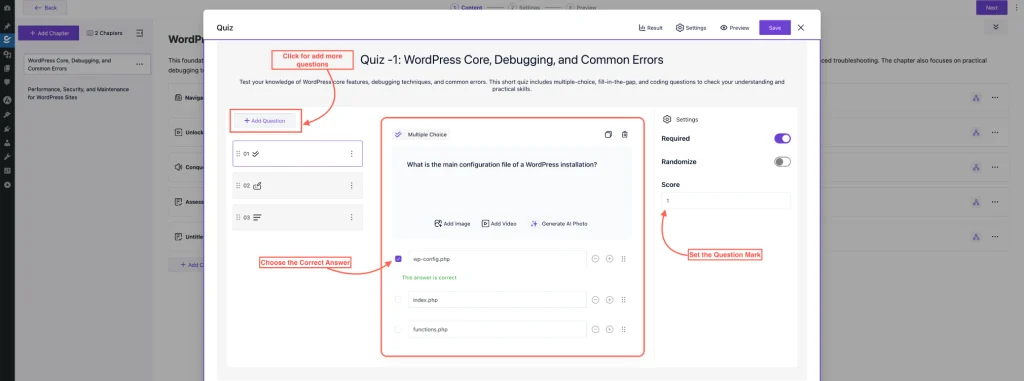1024x381 pixels.
Task: Mark index.php as correct answer
Action: 398,300
